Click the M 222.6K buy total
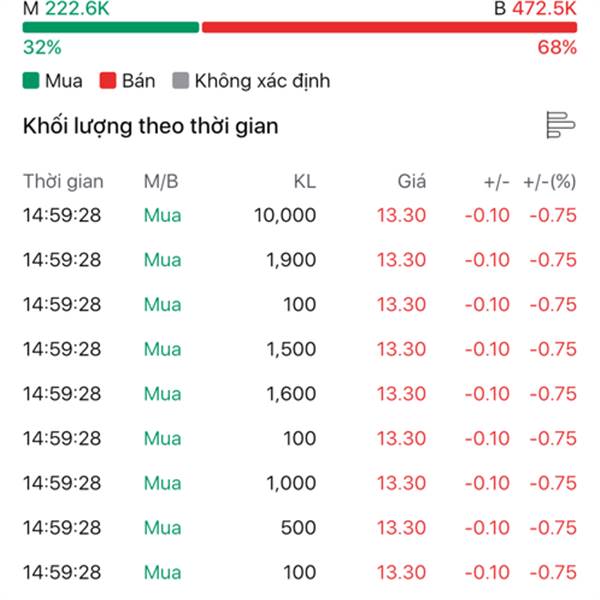This screenshot has height=600, width=600. coord(68,8)
